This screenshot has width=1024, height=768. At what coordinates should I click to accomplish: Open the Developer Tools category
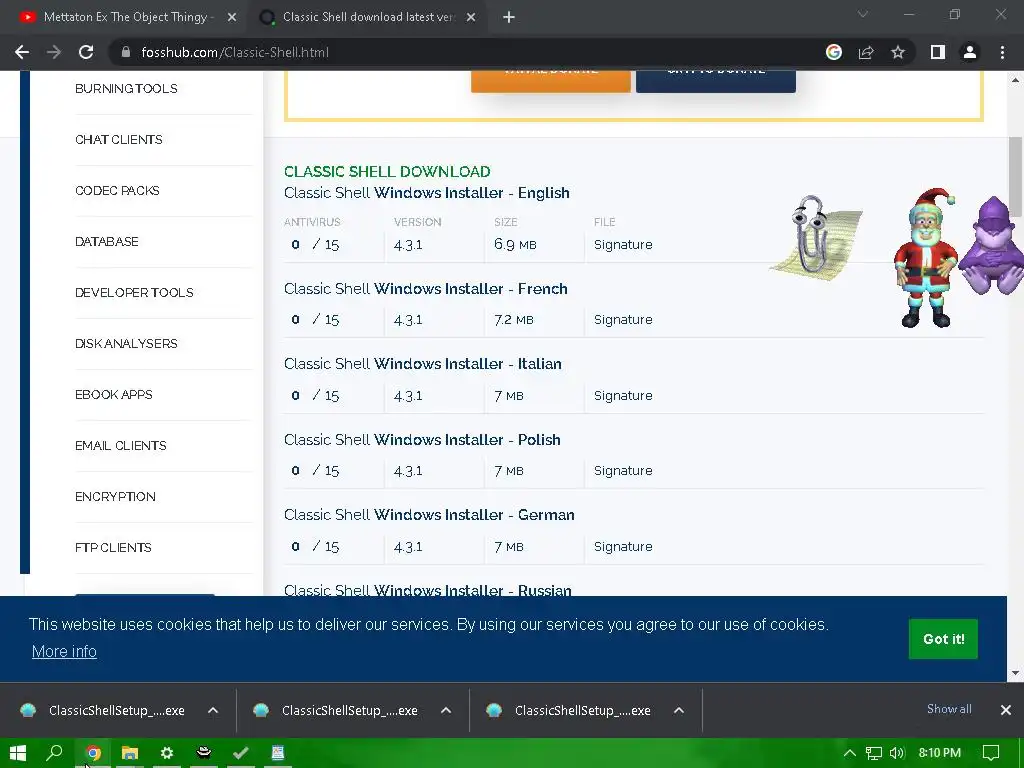pos(135,292)
